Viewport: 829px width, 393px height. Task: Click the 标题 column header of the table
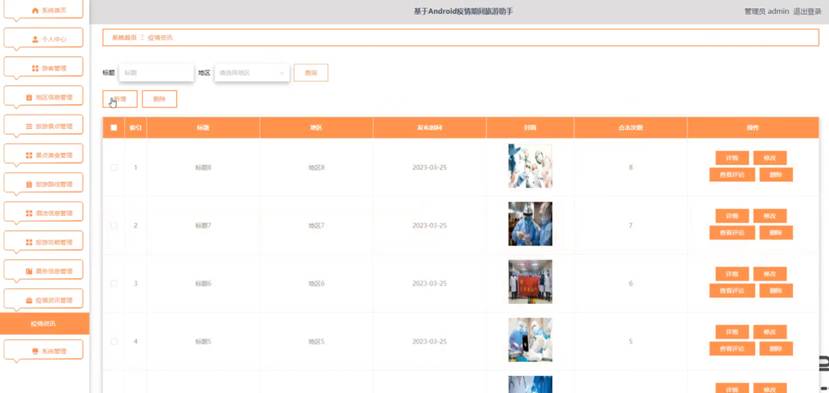tap(204, 128)
